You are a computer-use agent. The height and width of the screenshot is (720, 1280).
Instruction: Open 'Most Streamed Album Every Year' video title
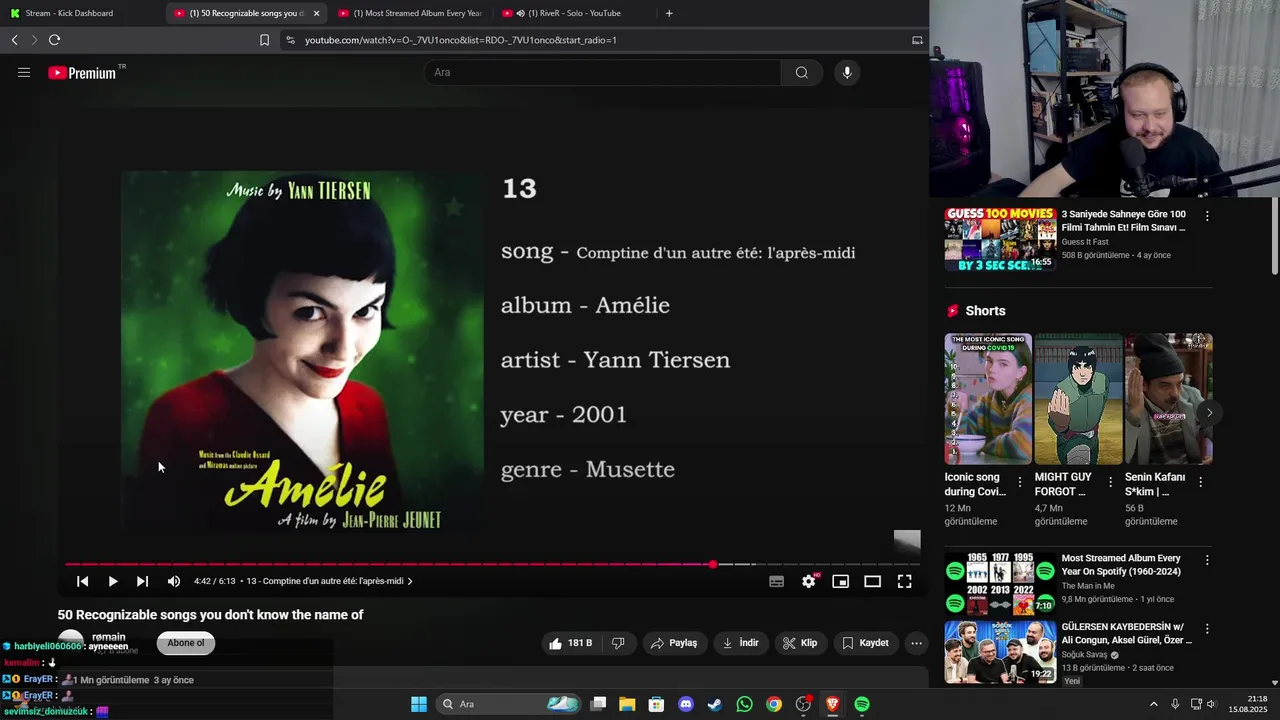pyautogui.click(x=1121, y=565)
